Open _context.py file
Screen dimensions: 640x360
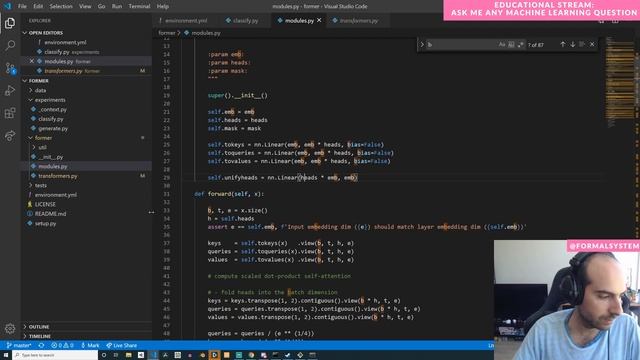(53, 109)
